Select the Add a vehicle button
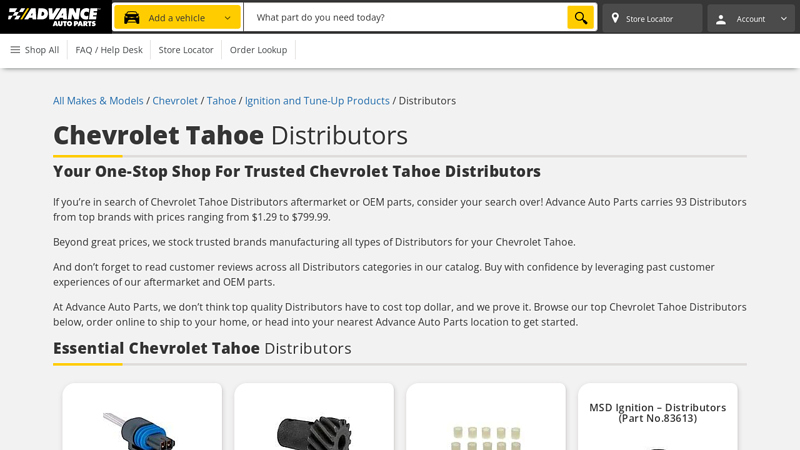800x450 pixels. (x=177, y=17)
